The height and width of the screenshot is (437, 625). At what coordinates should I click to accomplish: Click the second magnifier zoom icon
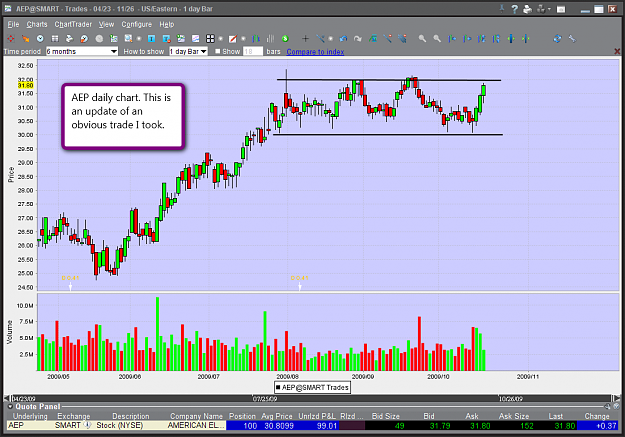point(437,39)
